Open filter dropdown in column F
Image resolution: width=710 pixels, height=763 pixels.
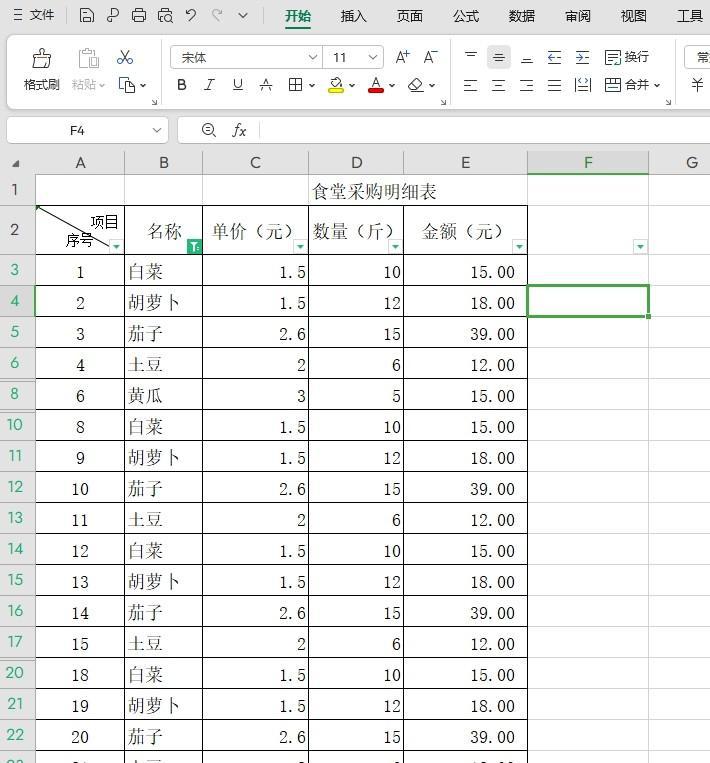(x=640, y=246)
